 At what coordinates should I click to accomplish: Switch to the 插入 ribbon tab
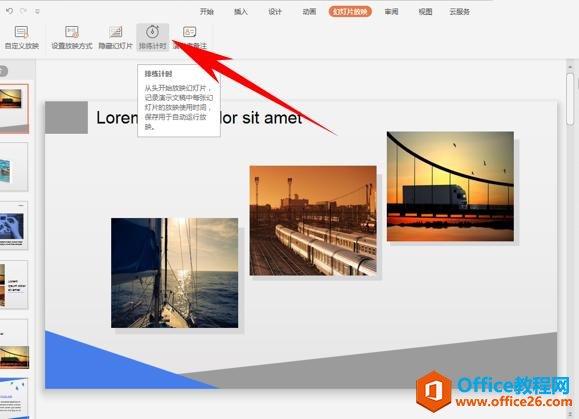pyautogui.click(x=241, y=12)
